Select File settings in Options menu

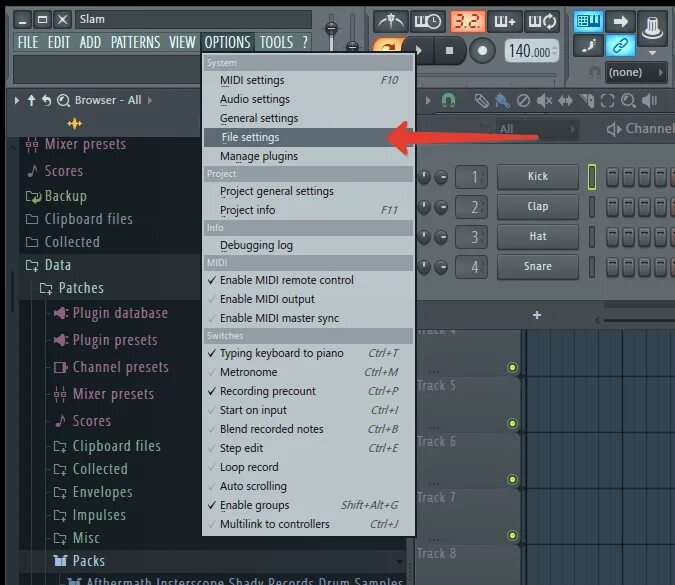click(x=308, y=137)
